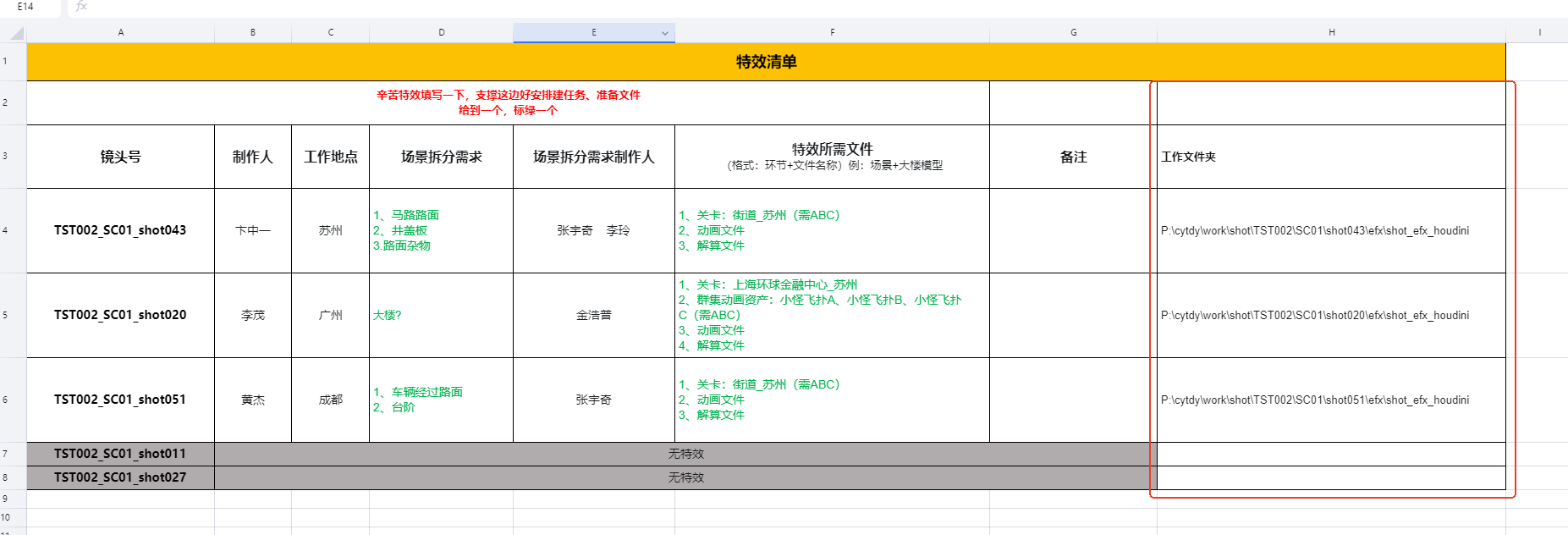Click cell TST002_SC01_shot043
Image resolution: width=1568 pixels, height=535 pixels.
120,230
